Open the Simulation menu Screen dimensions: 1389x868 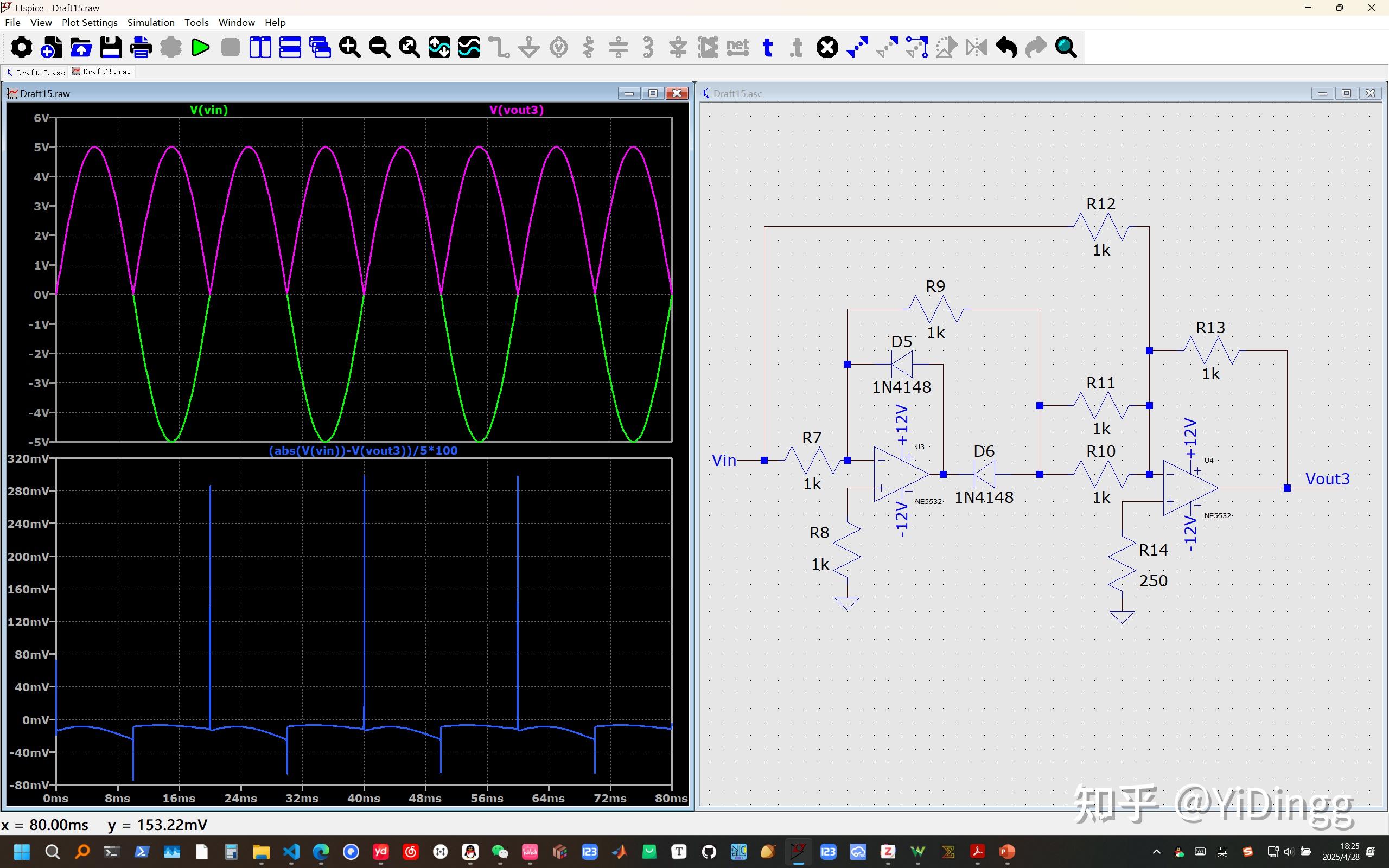[150, 22]
